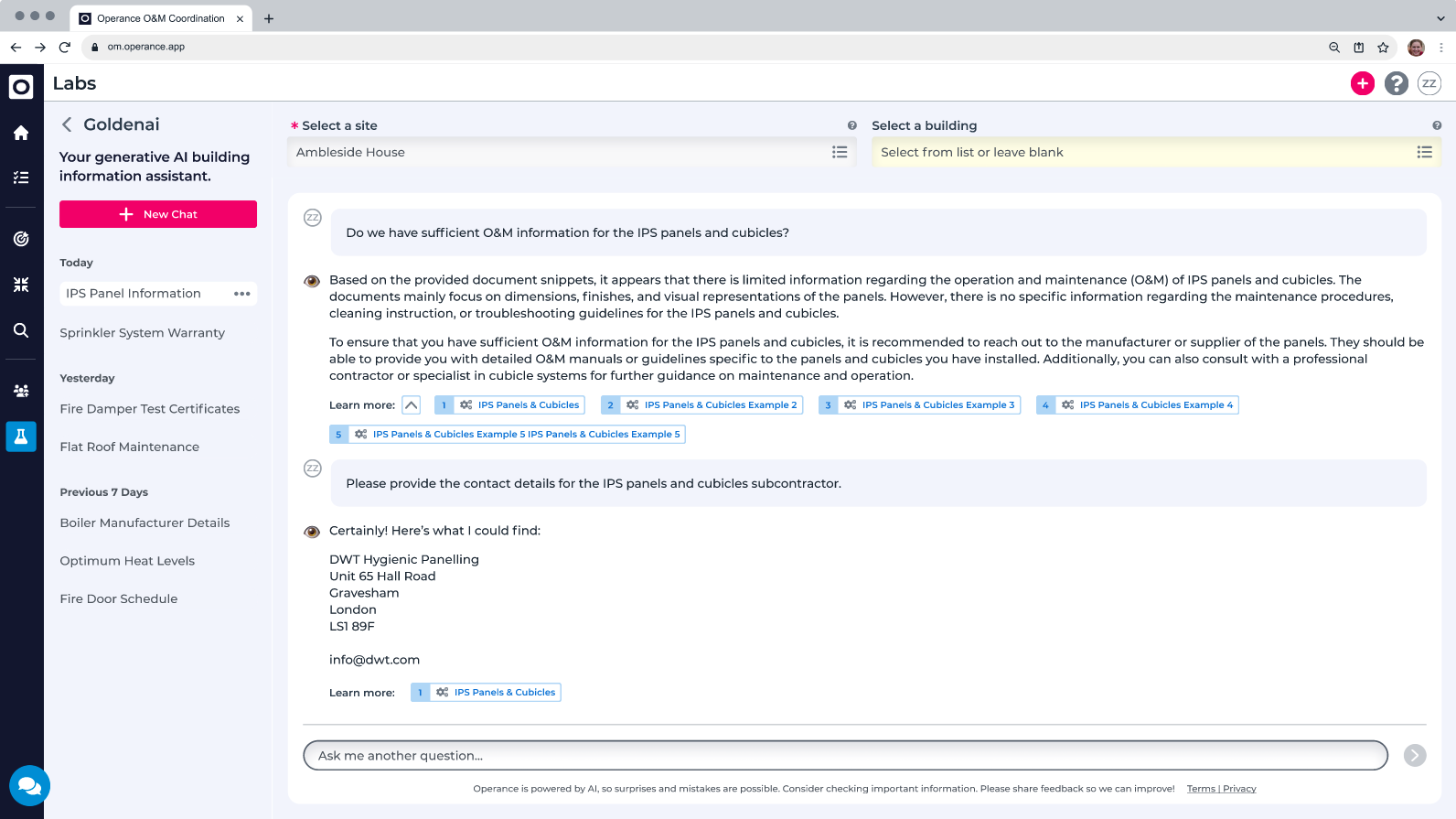Open Sprinkler System Warranty chat
Viewport: 1456px width, 819px height.
tap(142, 333)
